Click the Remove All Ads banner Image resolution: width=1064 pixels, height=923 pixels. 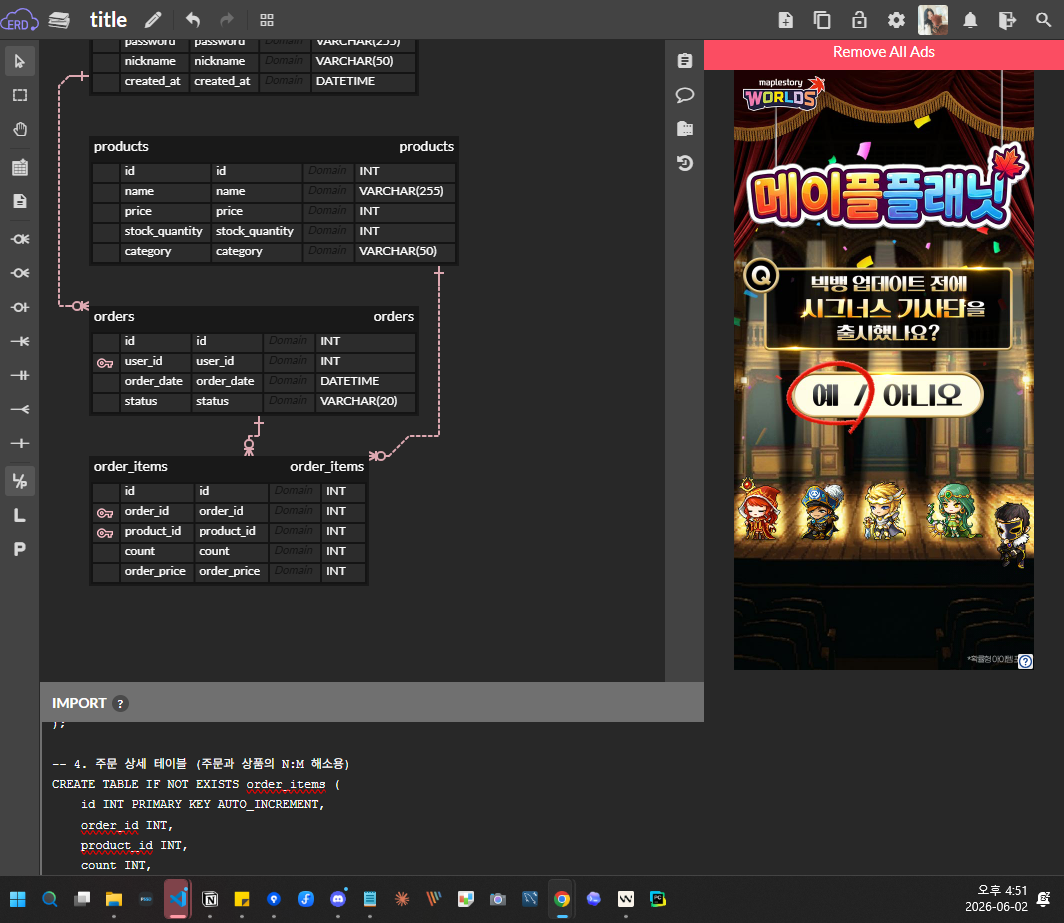pos(884,52)
